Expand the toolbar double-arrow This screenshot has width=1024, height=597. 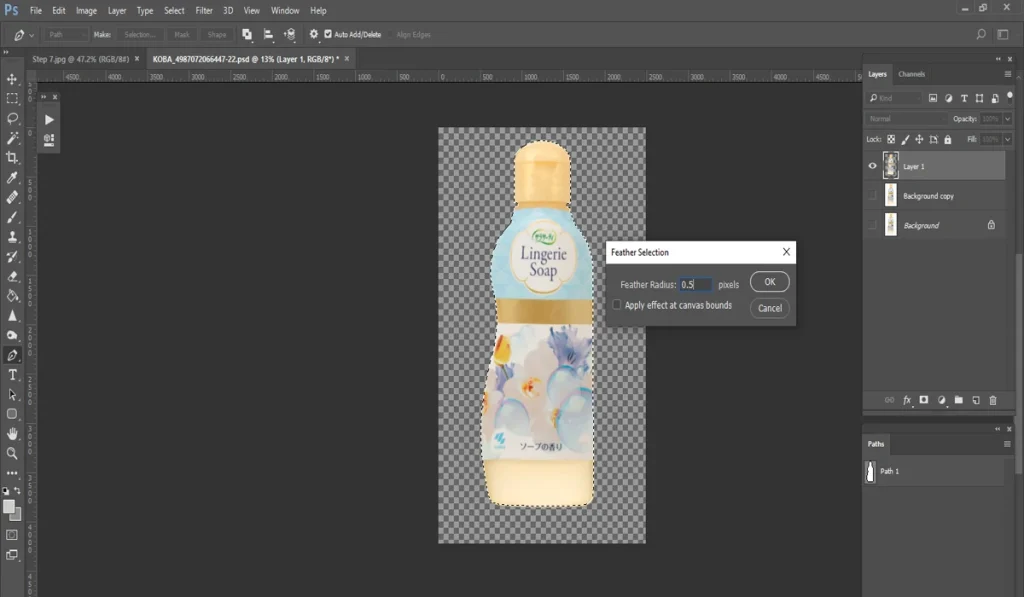[x=6, y=52]
